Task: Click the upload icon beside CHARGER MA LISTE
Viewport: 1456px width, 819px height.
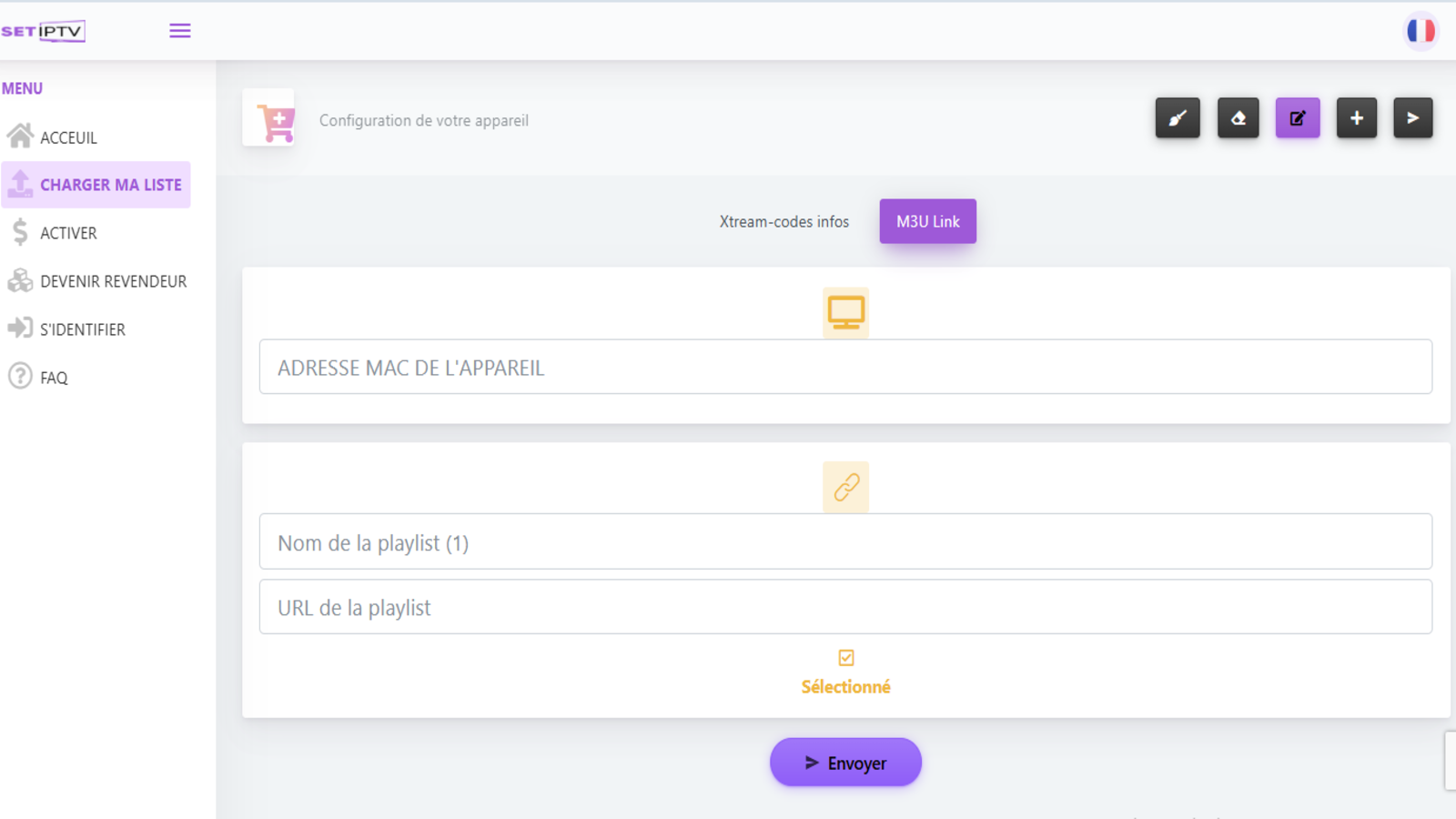Action: pyautogui.click(x=20, y=184)
